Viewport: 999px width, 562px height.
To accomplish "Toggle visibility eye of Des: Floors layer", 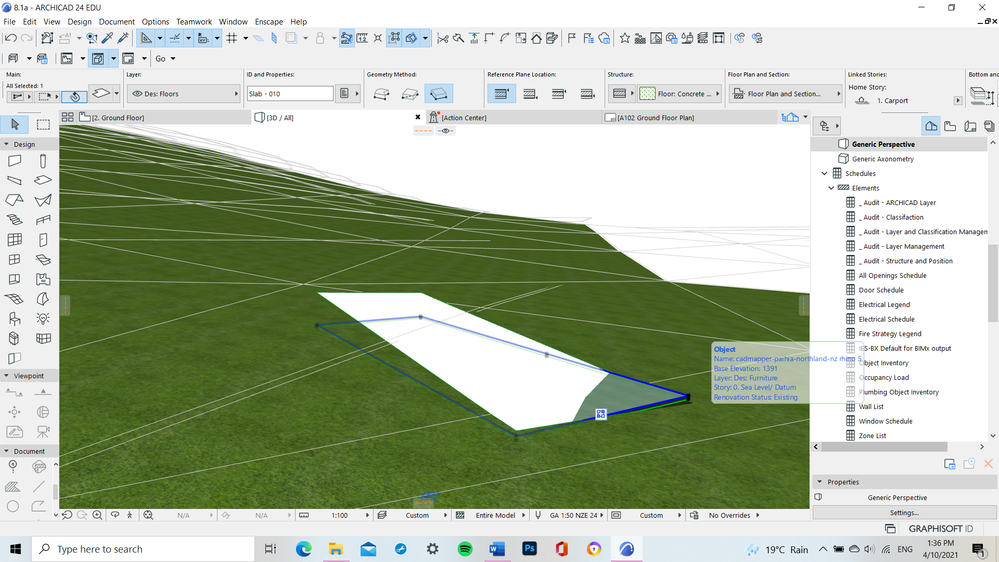I will pyautogui.click(x=137, y=94).
